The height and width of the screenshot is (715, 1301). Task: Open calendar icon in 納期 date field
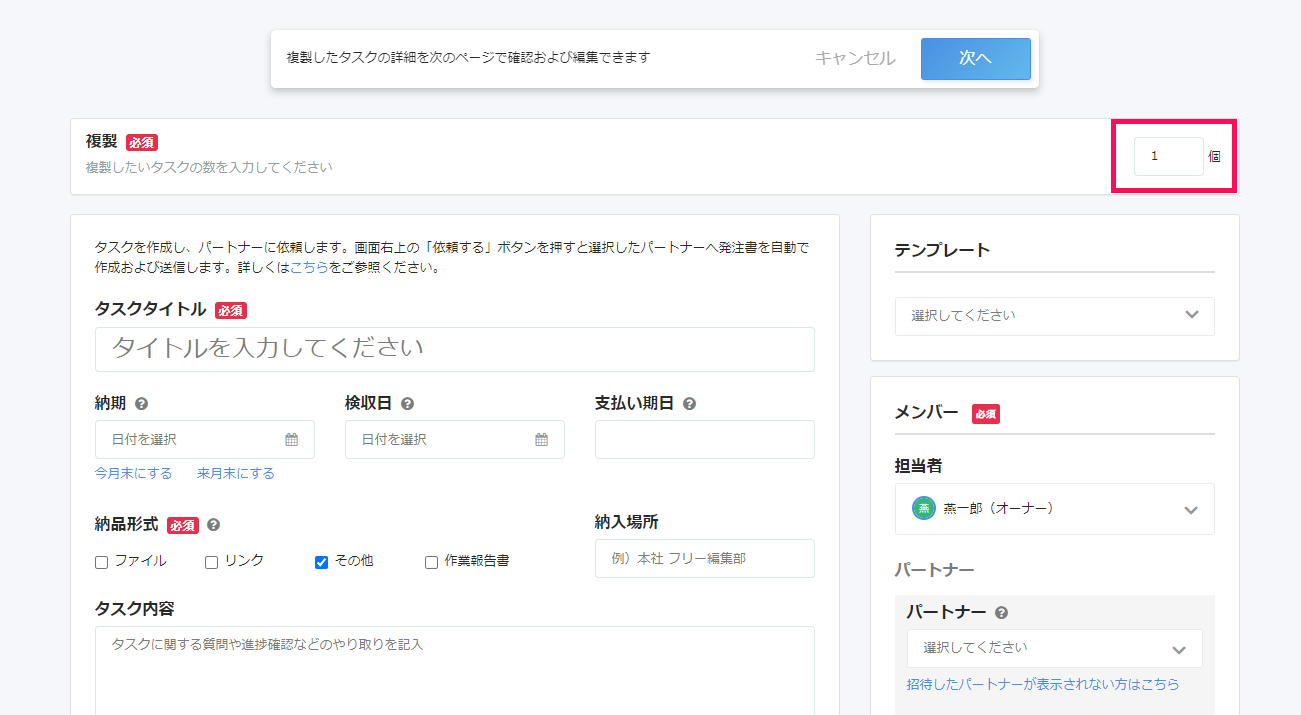click(291, 439)
